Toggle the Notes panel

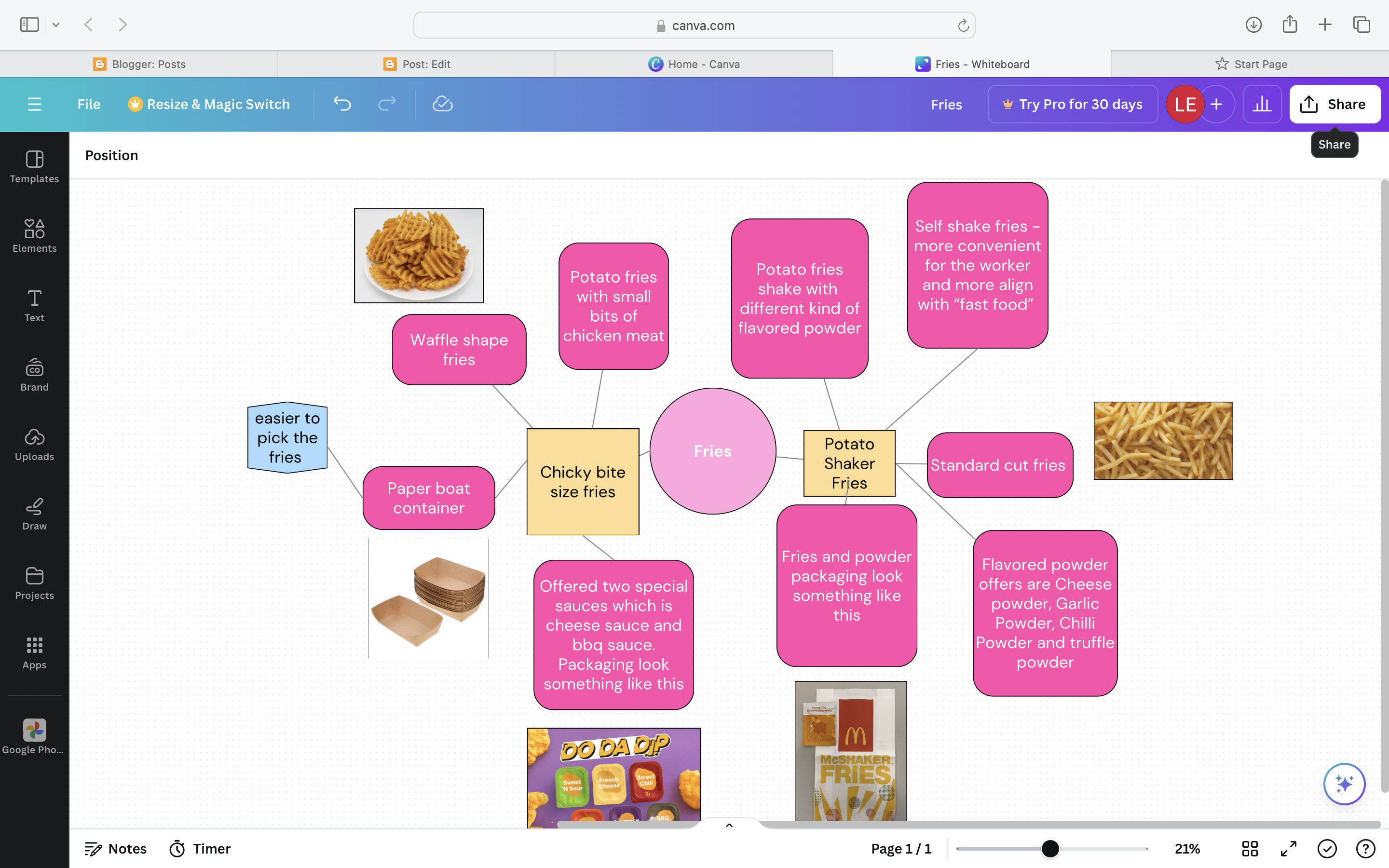(x=116, y=849)
